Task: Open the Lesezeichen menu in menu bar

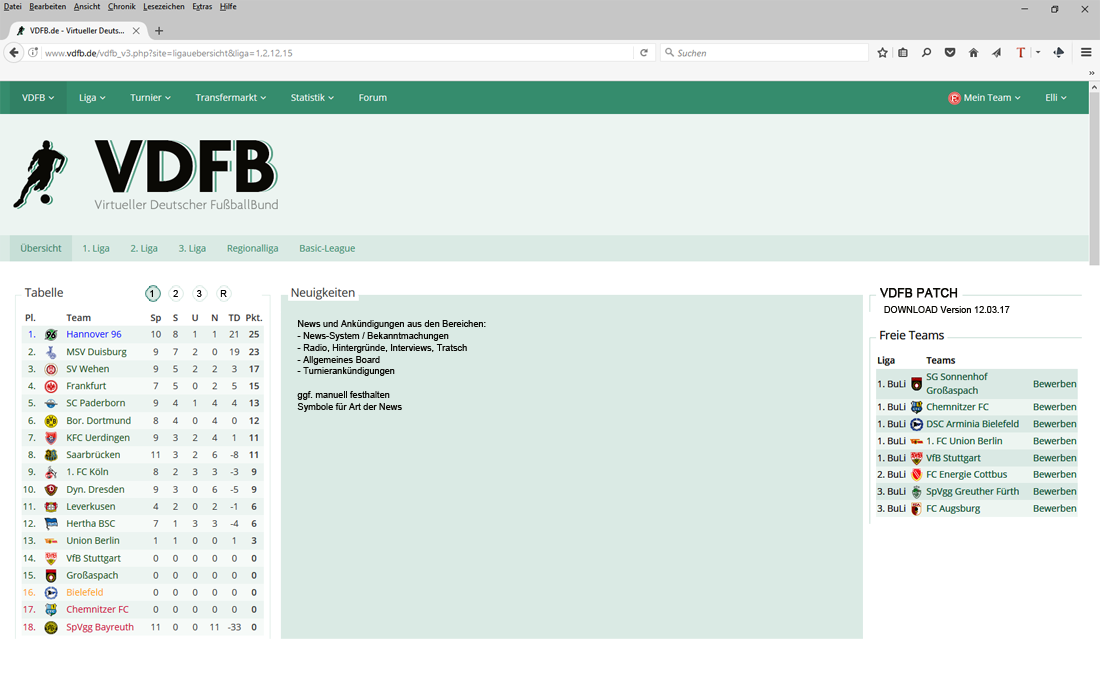Action: coord(164,7)
